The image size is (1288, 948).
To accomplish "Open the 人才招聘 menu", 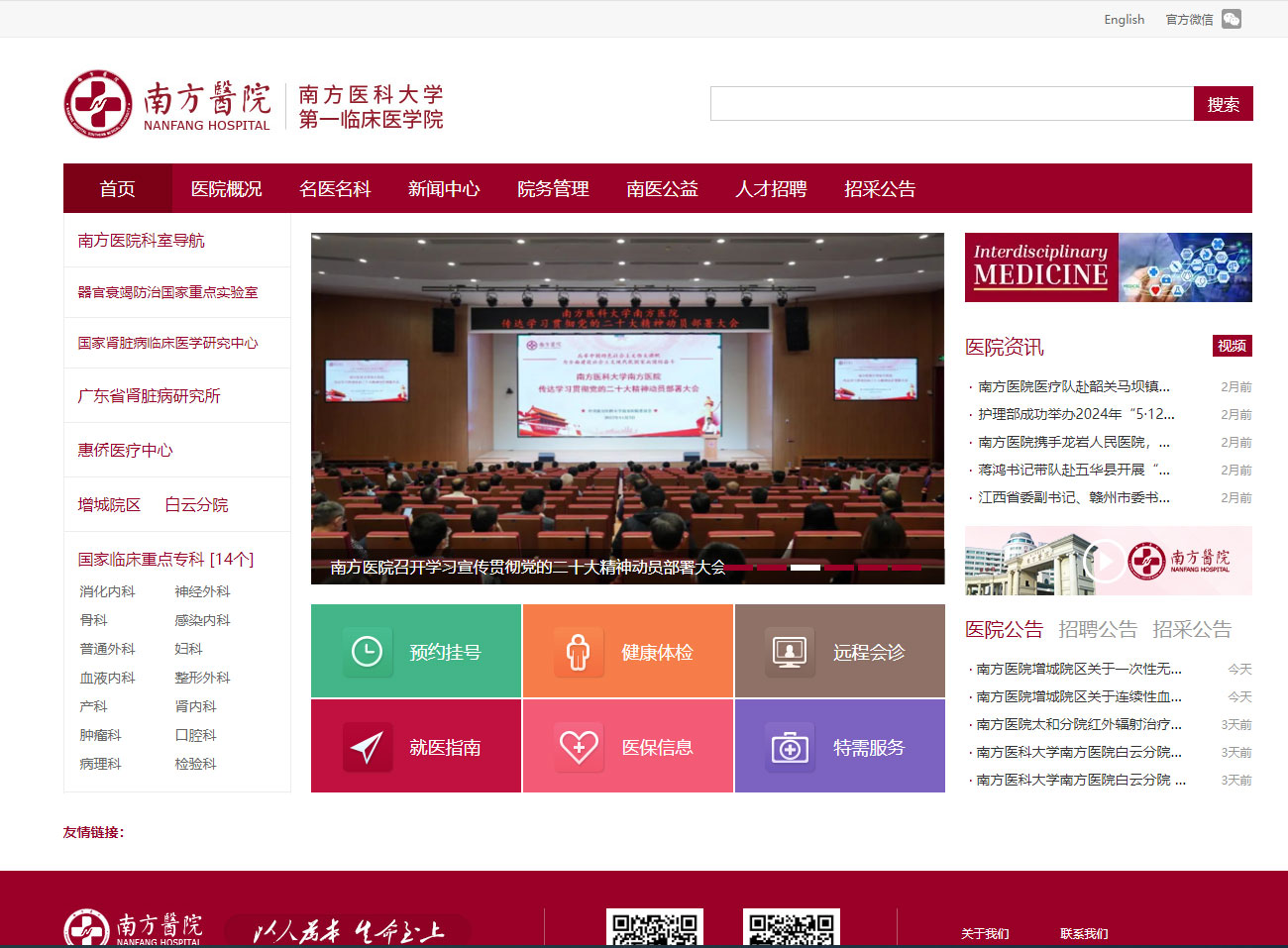I will tap(772, 188).
